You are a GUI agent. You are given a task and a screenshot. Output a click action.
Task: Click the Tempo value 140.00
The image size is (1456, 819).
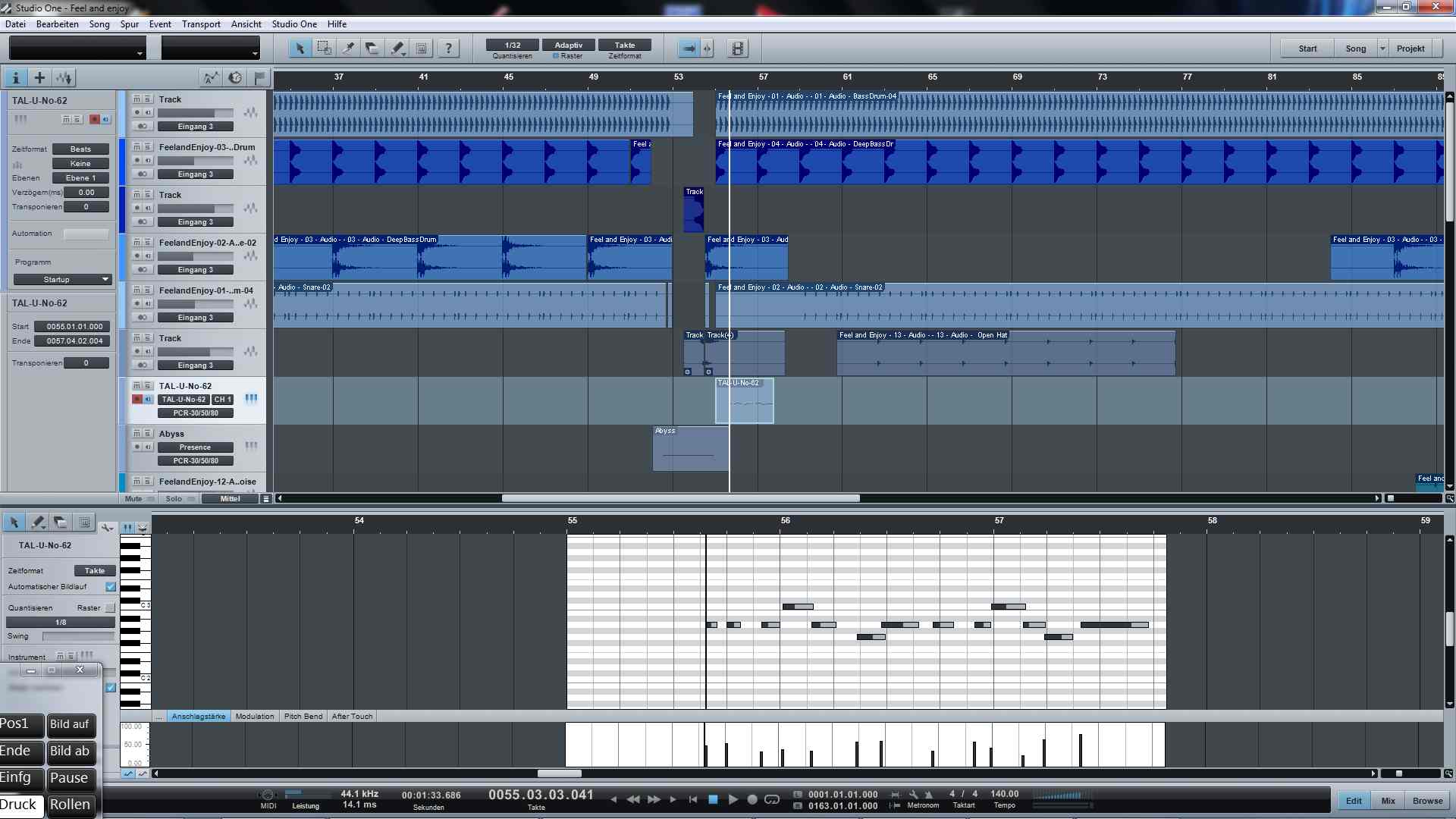click(1005, 795)
